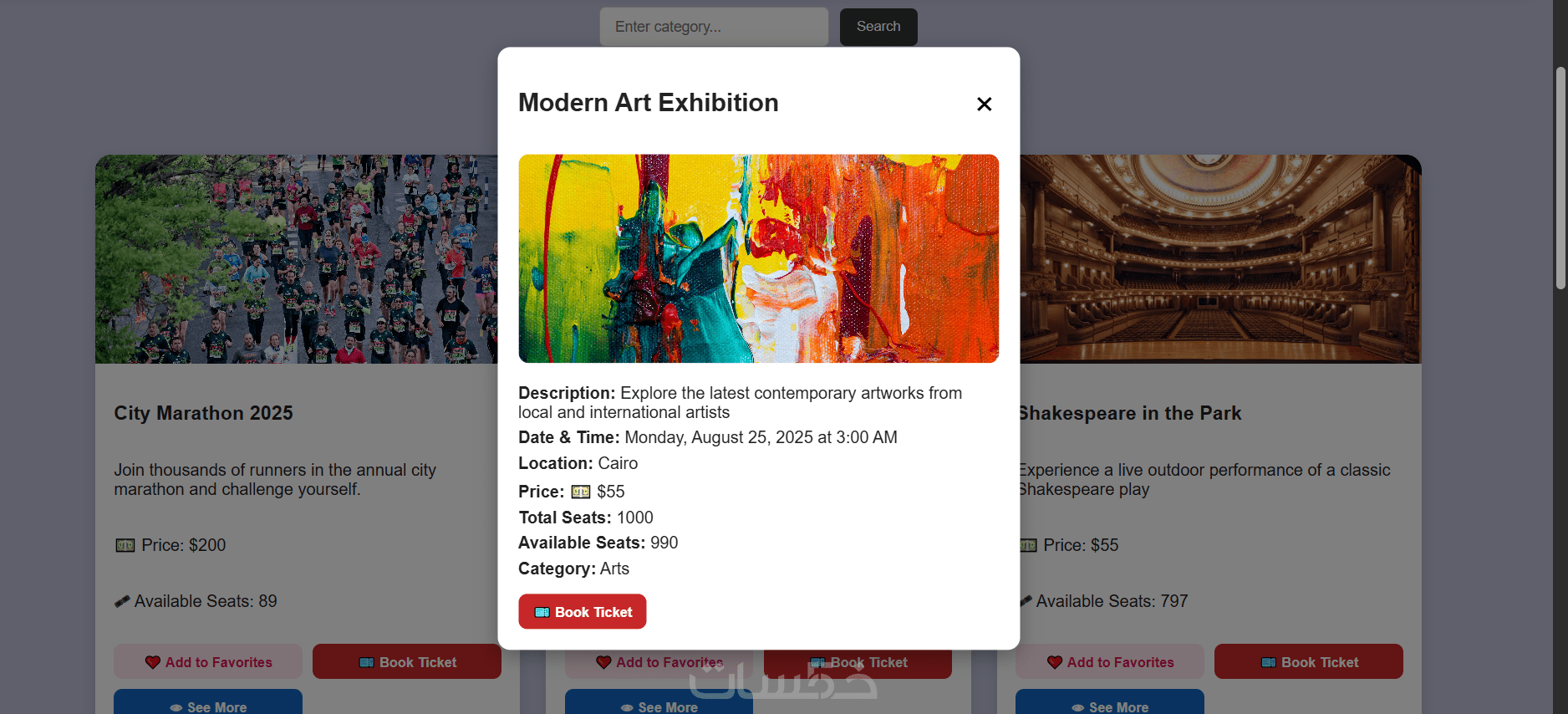Click the page vertical scrollbar
1568x714 pixels.
[x=1560, y=178]
